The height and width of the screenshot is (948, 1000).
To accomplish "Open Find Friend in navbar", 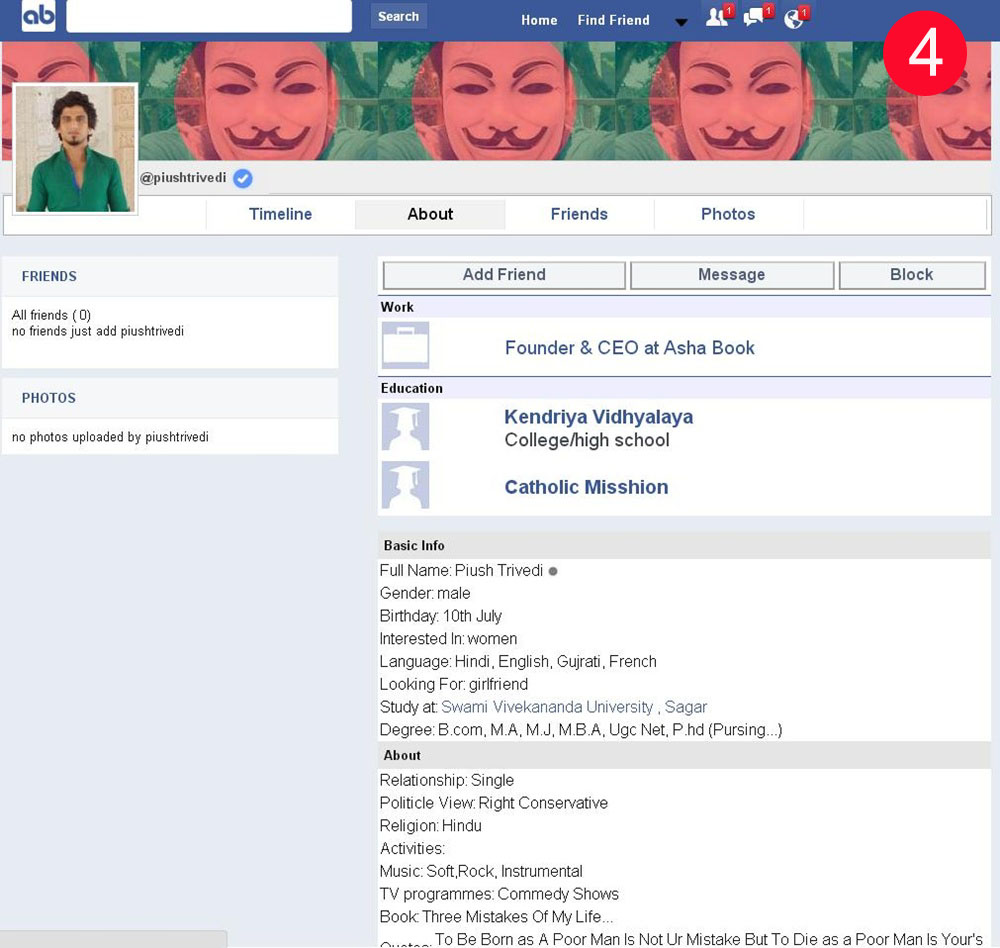I will (x=614, y=20).
